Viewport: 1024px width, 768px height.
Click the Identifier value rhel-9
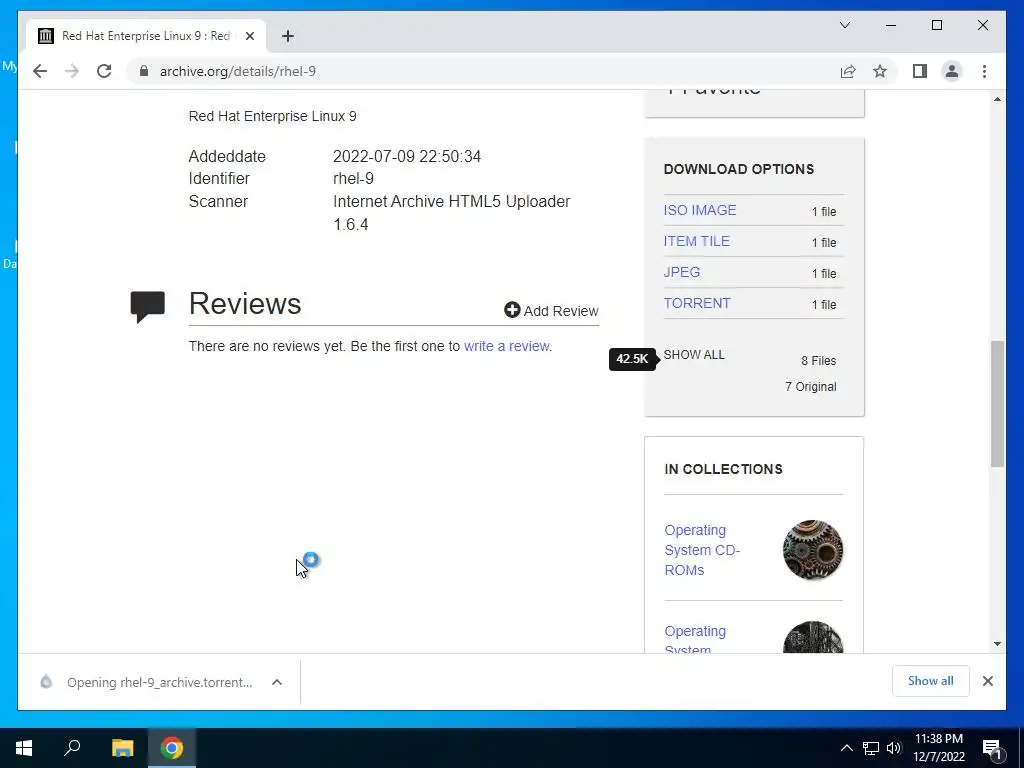pyautogui.click(x=353, y=178)
